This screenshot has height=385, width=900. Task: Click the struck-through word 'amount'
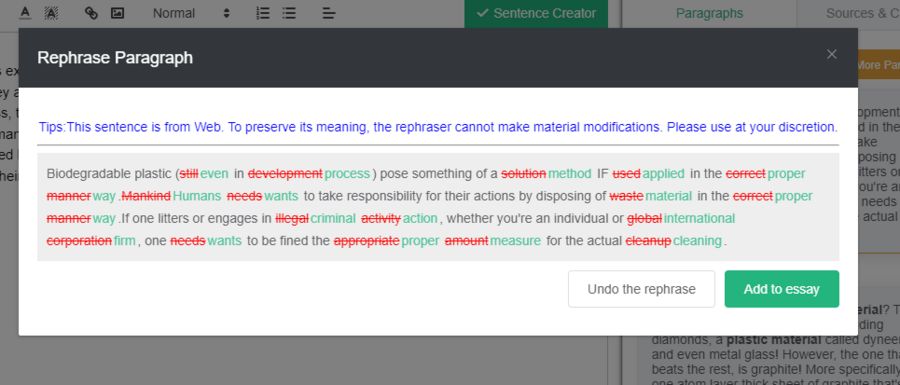[x=467, y=241]
